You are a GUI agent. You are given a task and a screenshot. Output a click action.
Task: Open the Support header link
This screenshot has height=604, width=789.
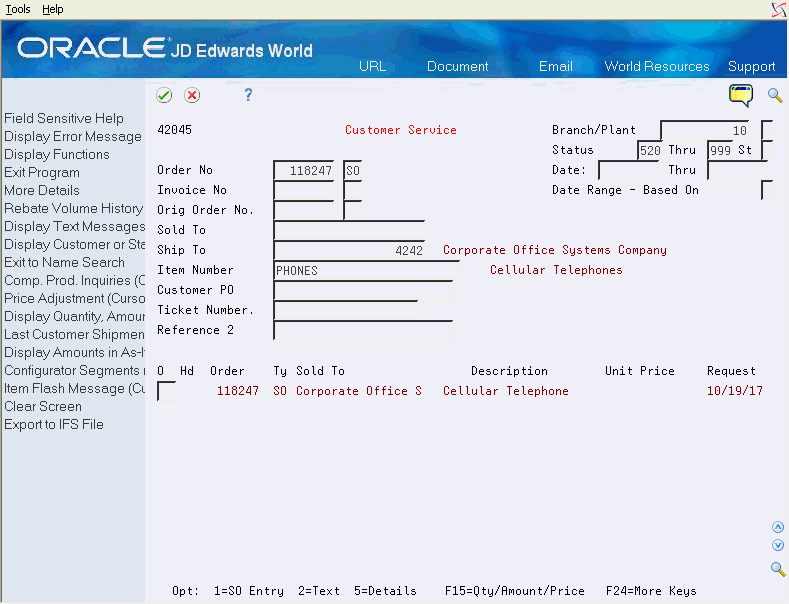tap(751, 66)
